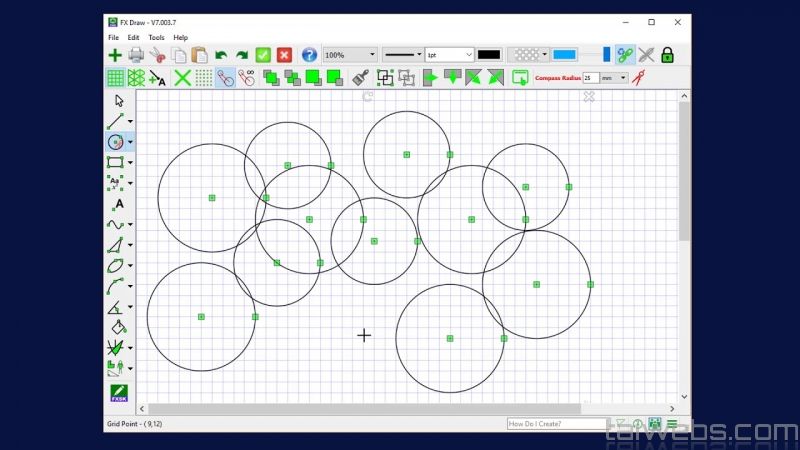Select the circle drawing tool
800x450 pixels.
coord(116,142)
